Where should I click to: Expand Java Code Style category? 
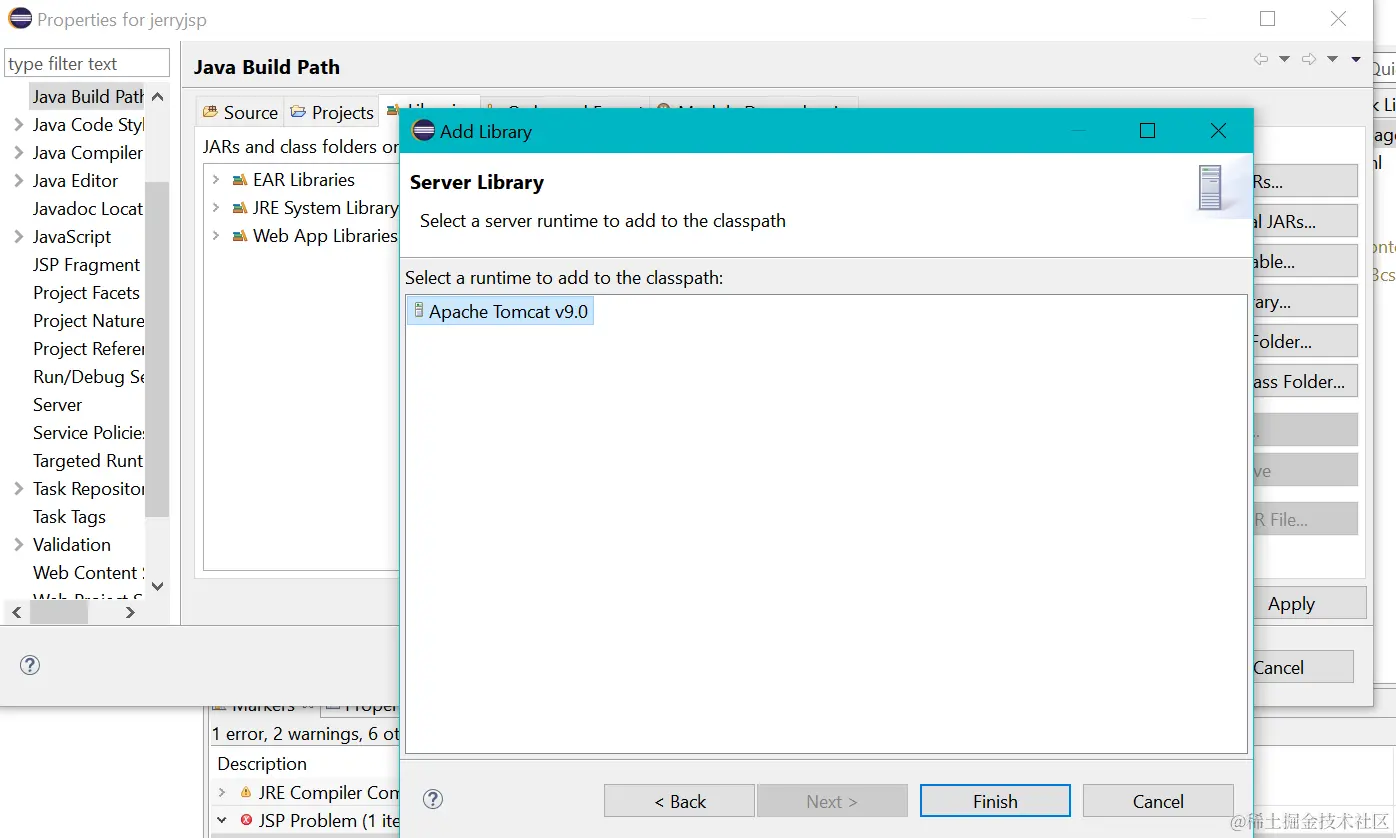[18, 125]
